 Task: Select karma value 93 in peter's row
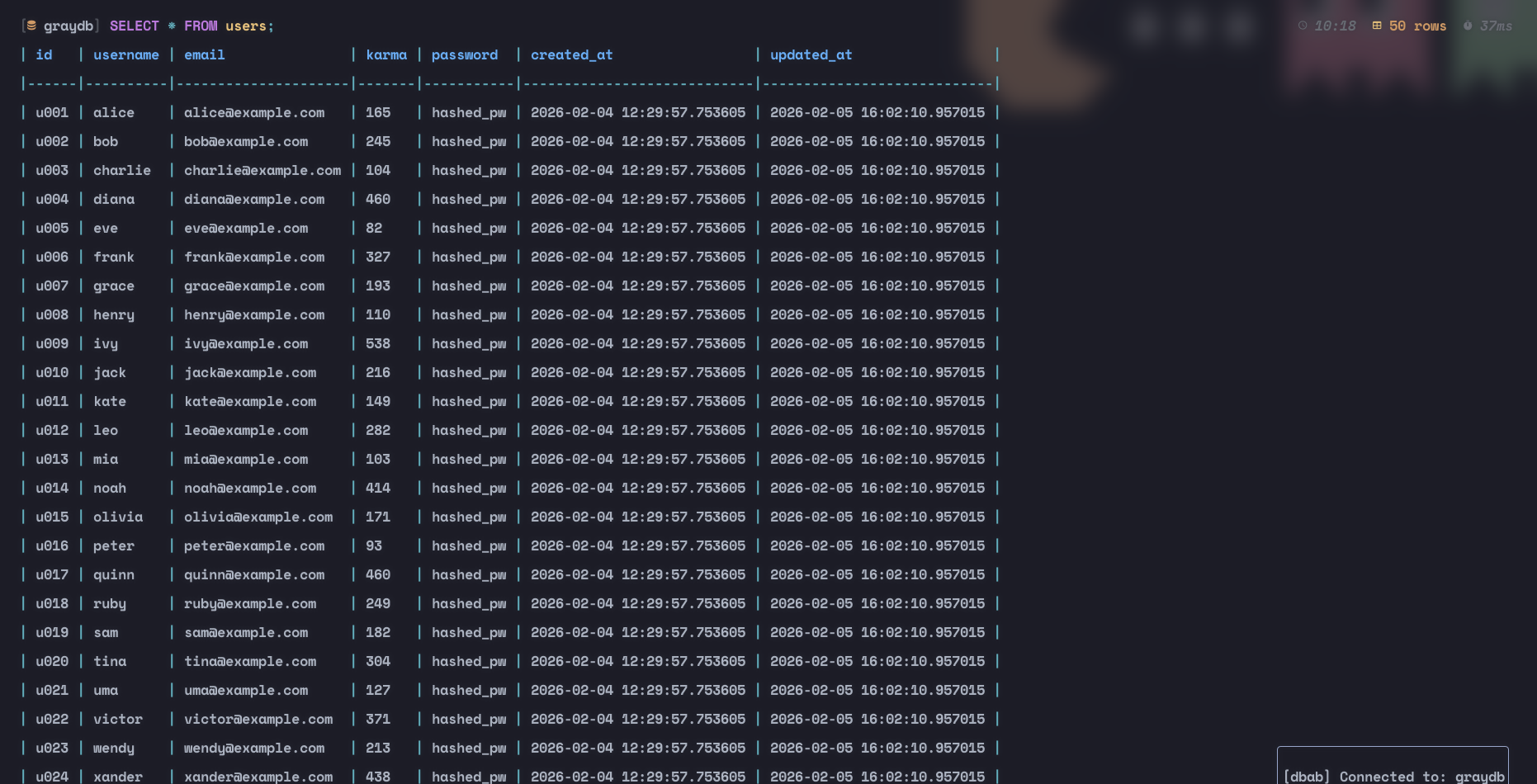click(374, 545)
